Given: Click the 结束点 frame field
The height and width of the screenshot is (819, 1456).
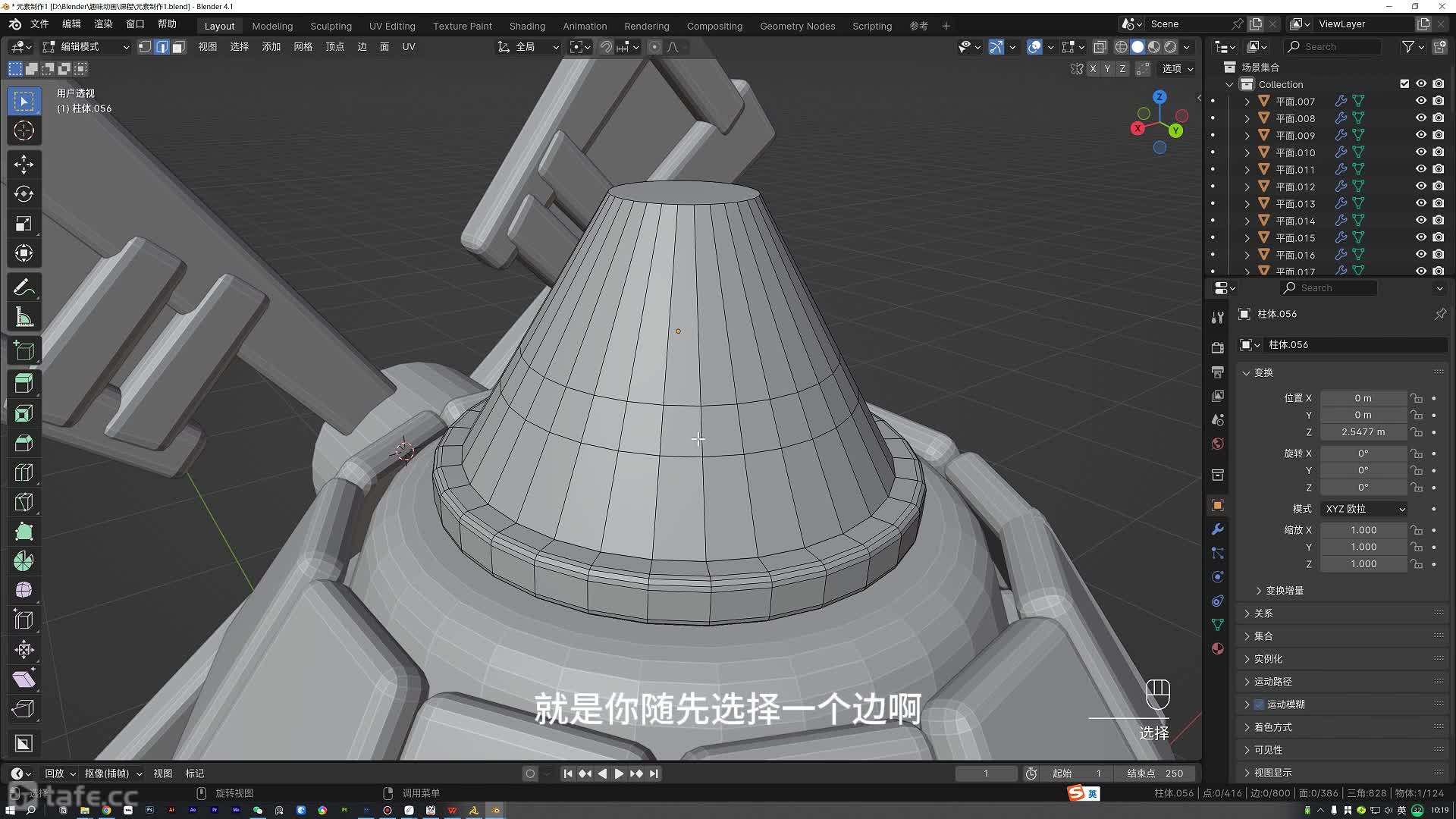Looking at the screenshot, I should (x=1155, y=773).
